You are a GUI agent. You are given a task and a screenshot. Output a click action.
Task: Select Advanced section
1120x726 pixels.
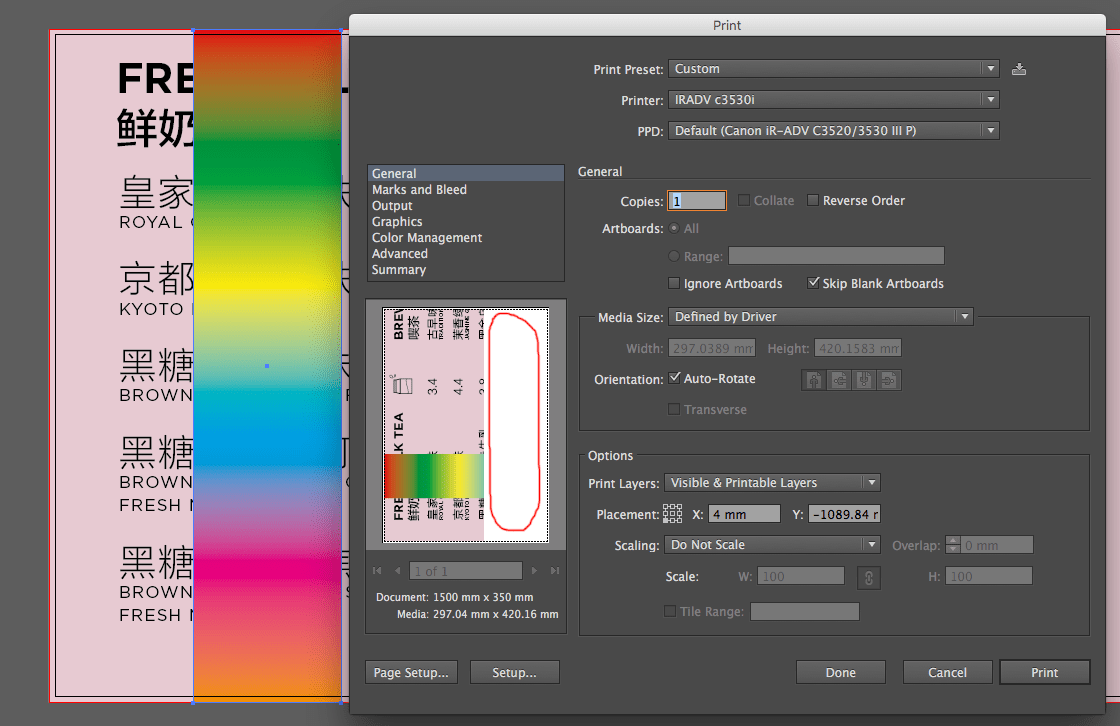(466, 254)
